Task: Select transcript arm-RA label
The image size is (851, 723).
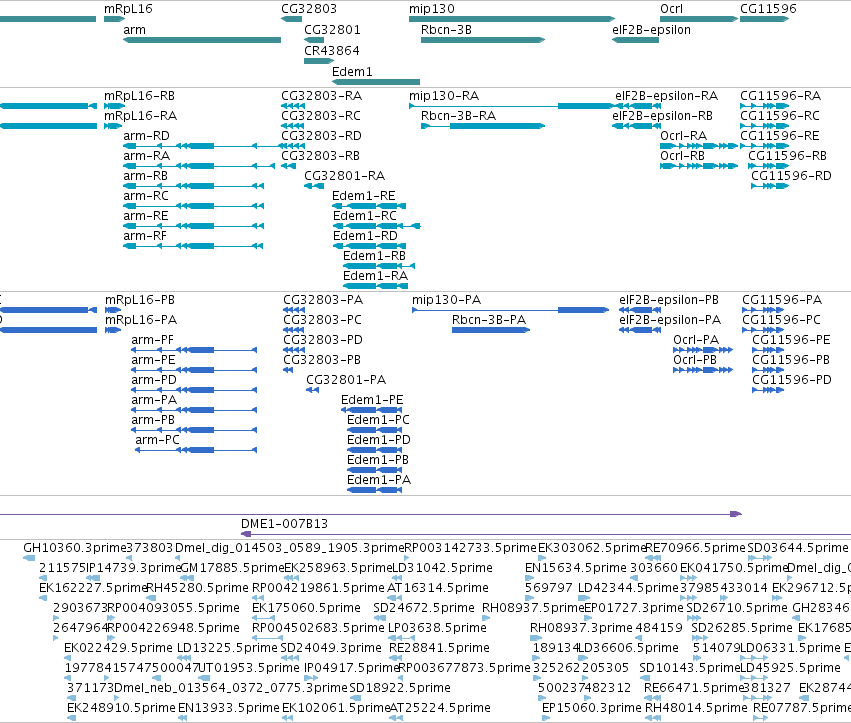Action: click(147, 156)
